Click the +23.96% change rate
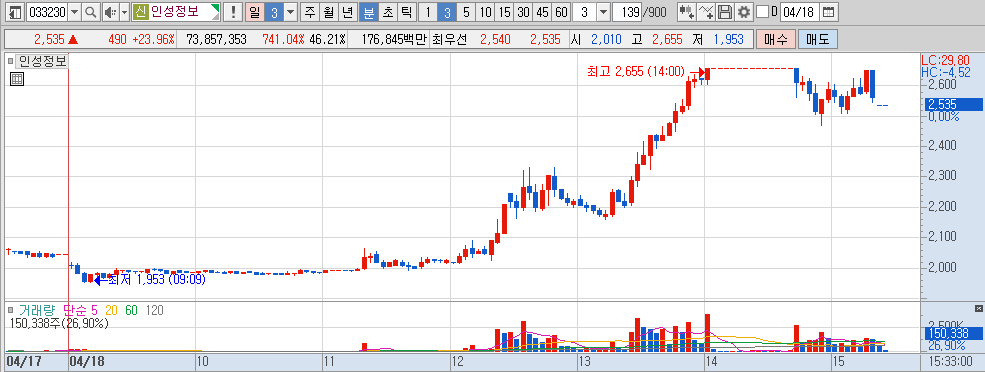 pos(153,40)
